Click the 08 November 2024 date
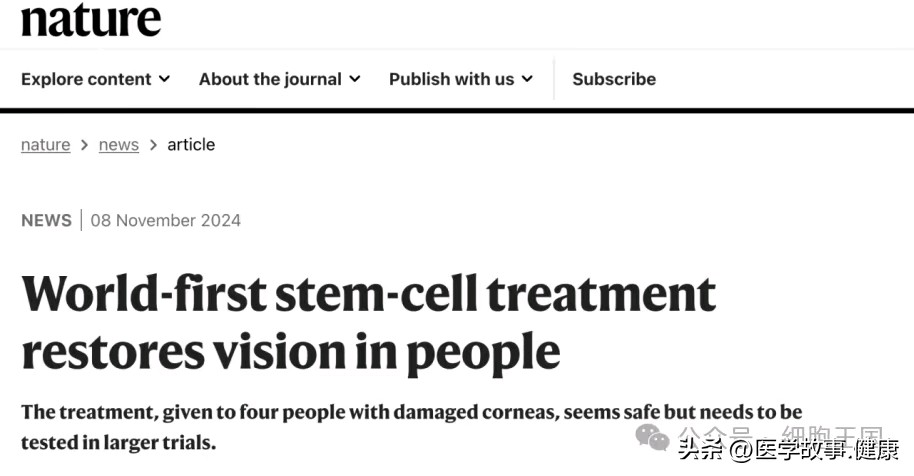This screenshot has width=914, height=476. (x=166, y=220)
